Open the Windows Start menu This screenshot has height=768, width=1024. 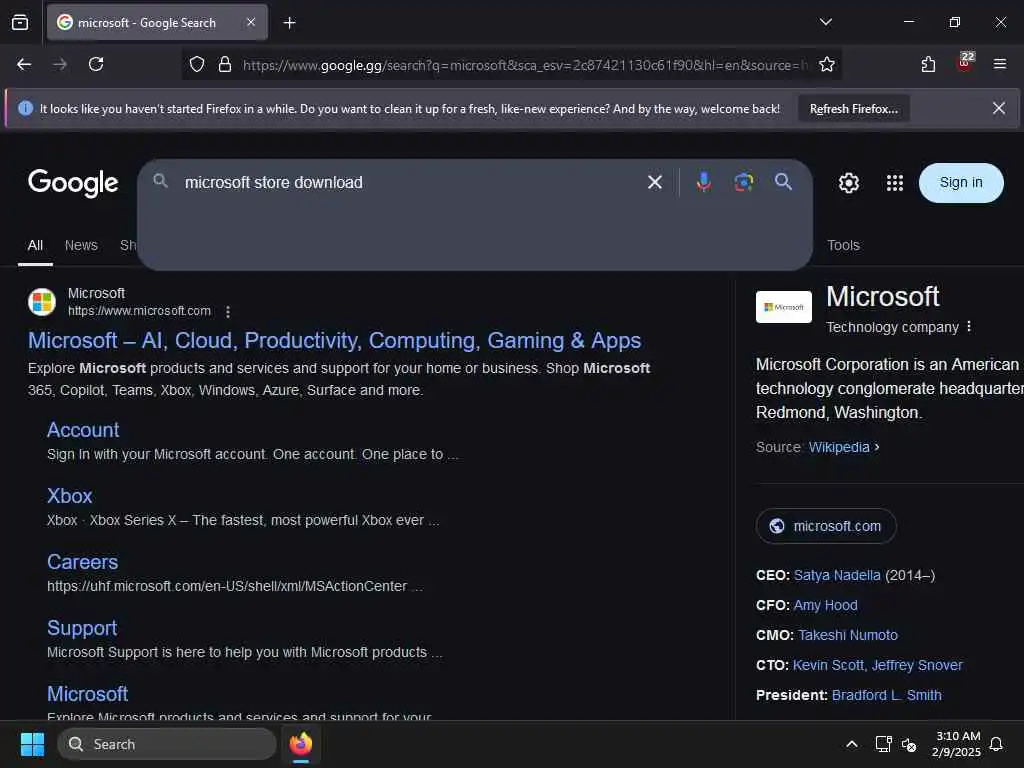(x=32, y=744)
